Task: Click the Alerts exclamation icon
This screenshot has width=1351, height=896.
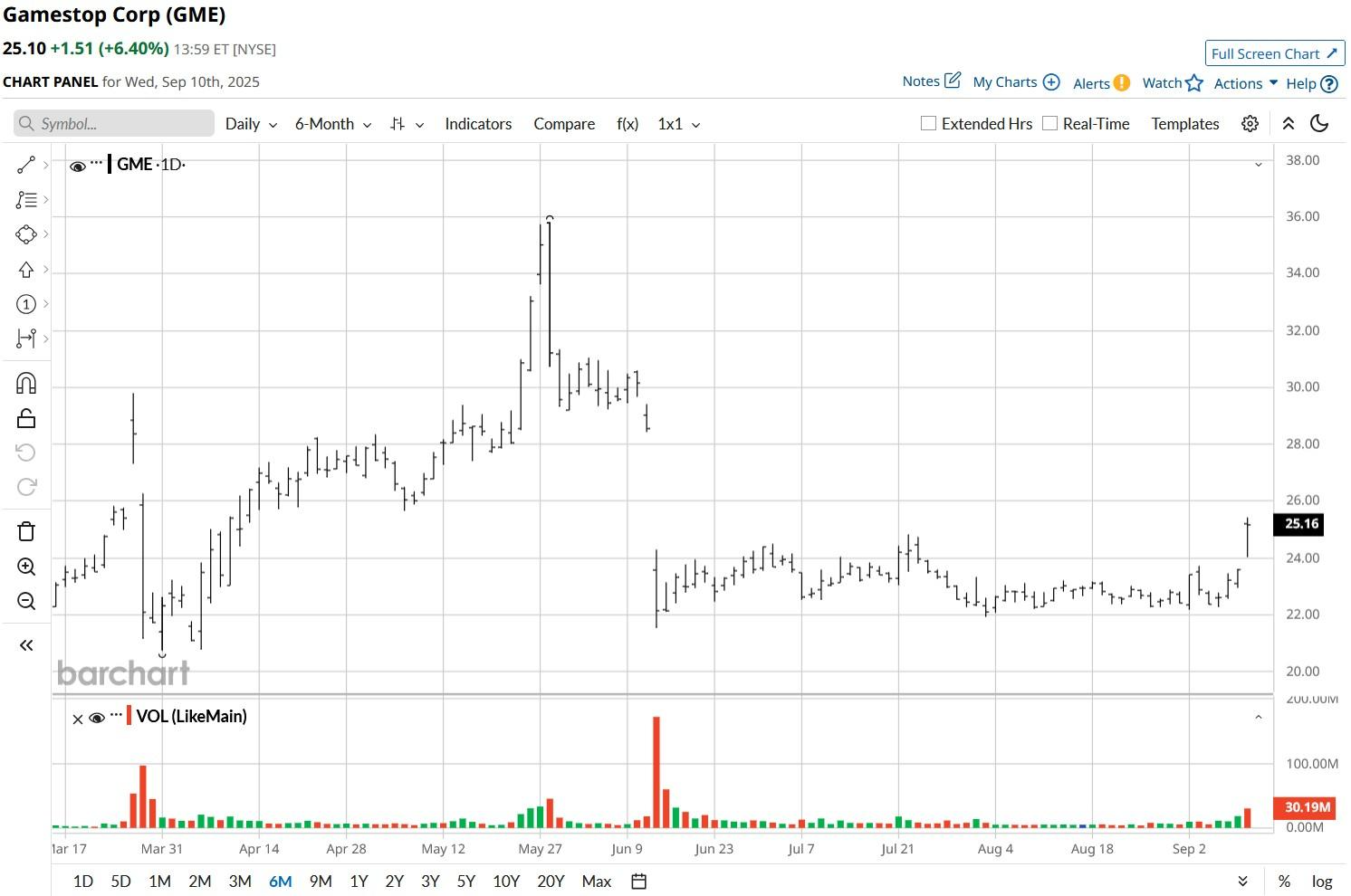Action: click(x=1122, y=82)
